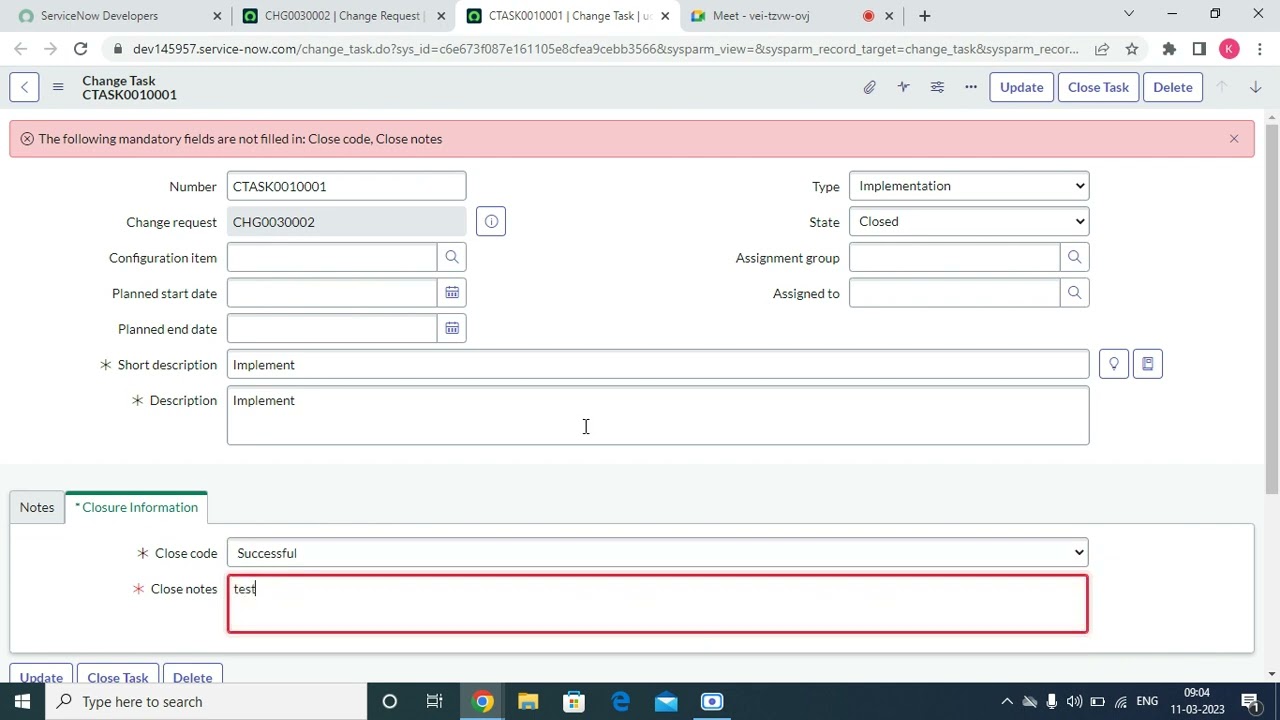Switch to the Meet browser tab

coord(790,16)
